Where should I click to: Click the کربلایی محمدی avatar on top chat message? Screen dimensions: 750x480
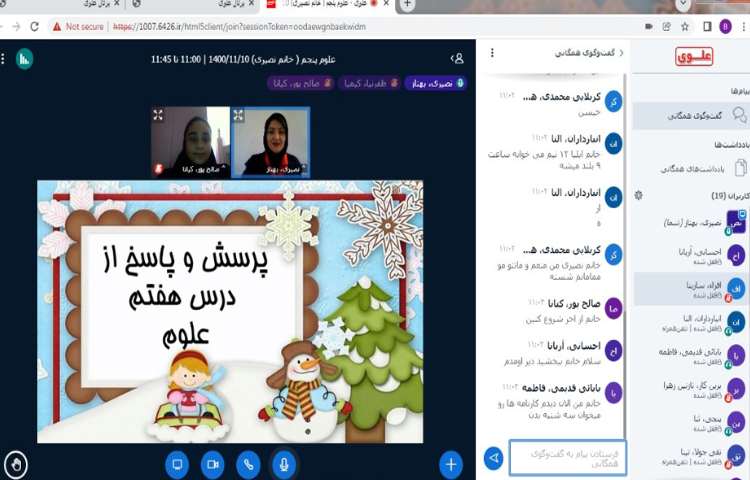tap(613, 101)
